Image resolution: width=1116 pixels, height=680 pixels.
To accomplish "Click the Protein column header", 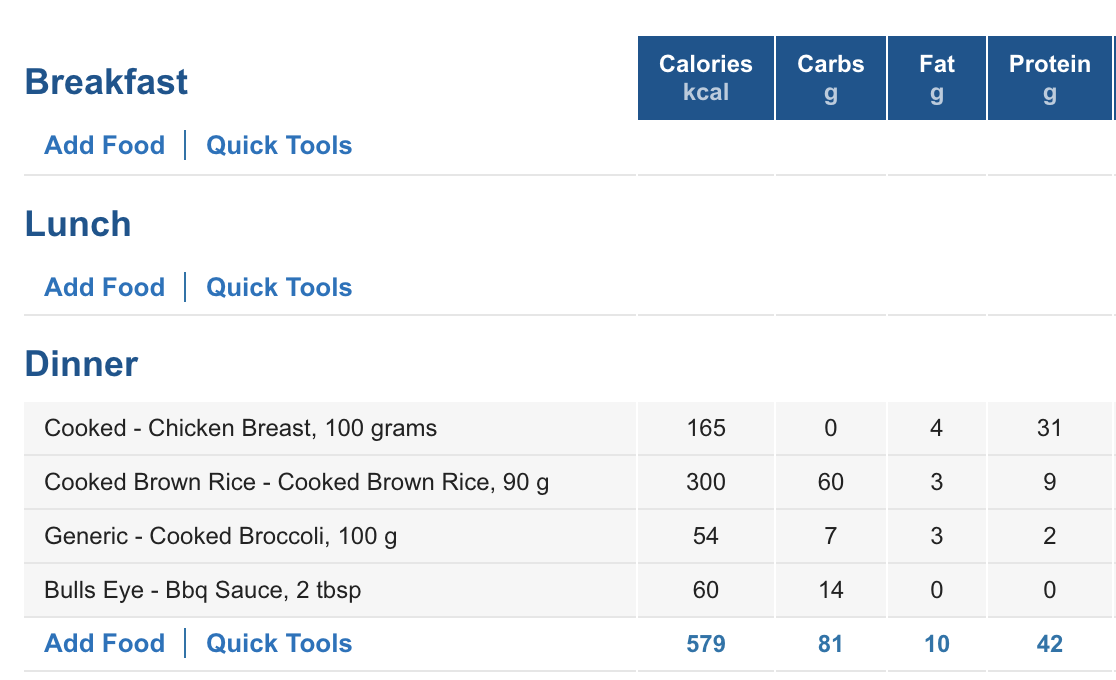I will click(1049, 78).
